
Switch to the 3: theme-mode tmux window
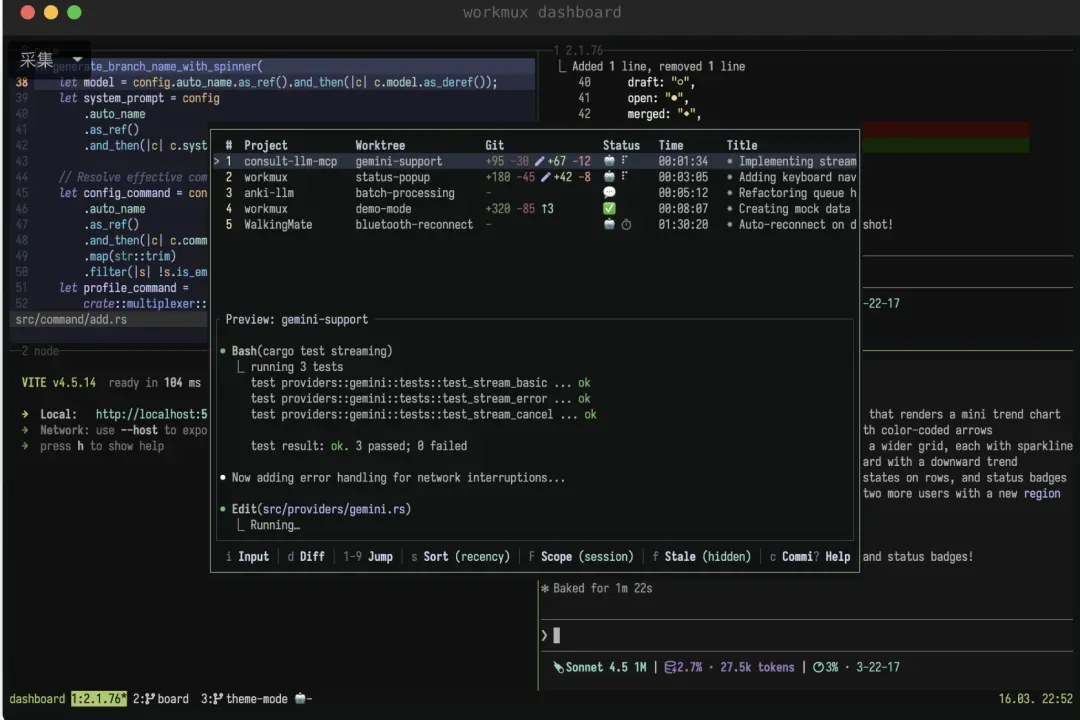tap(245, 699)
